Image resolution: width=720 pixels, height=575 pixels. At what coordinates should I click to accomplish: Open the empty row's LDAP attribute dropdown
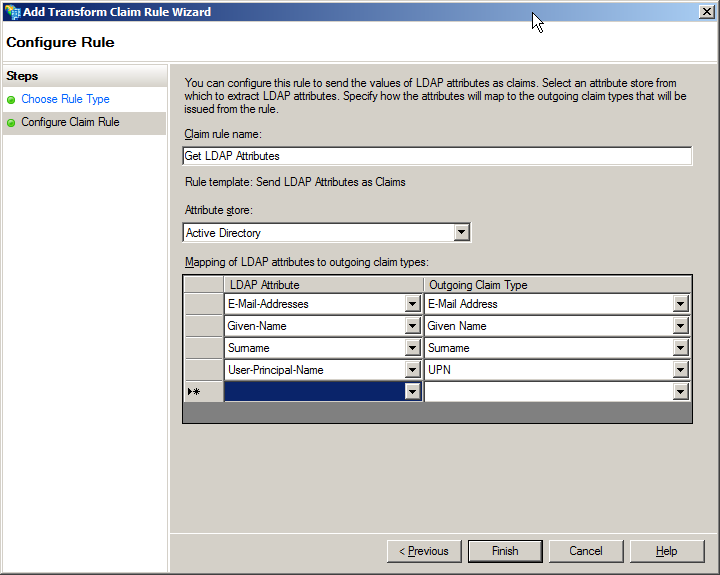412,392
